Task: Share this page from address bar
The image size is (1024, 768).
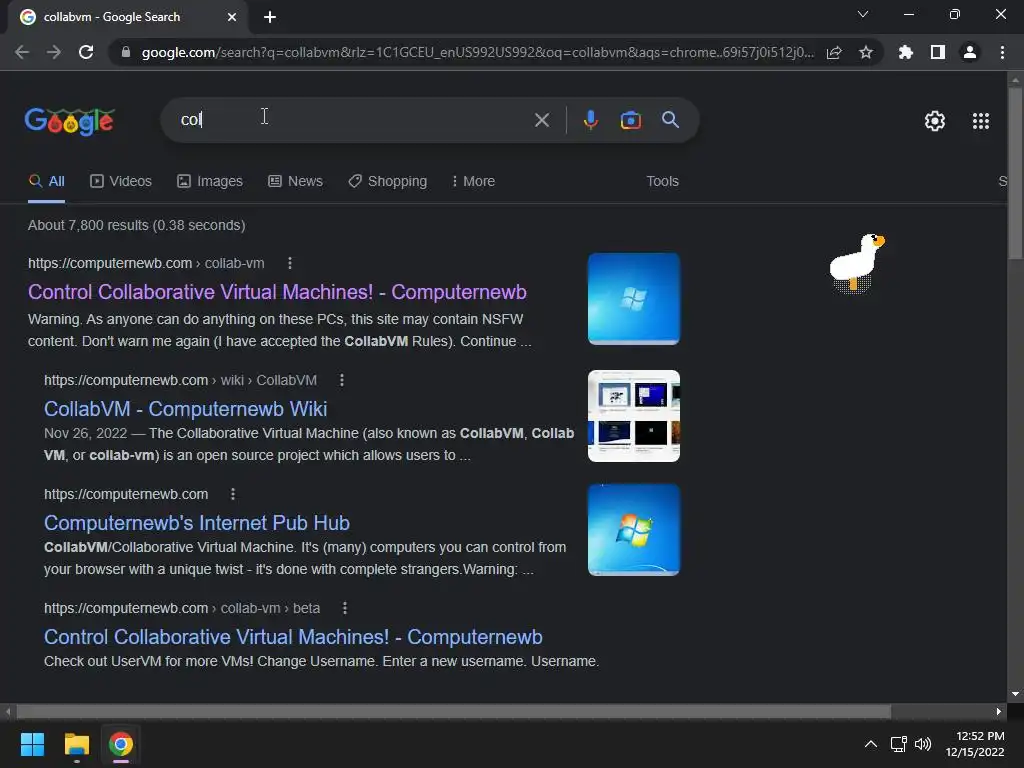Action: tap(834, 52)
